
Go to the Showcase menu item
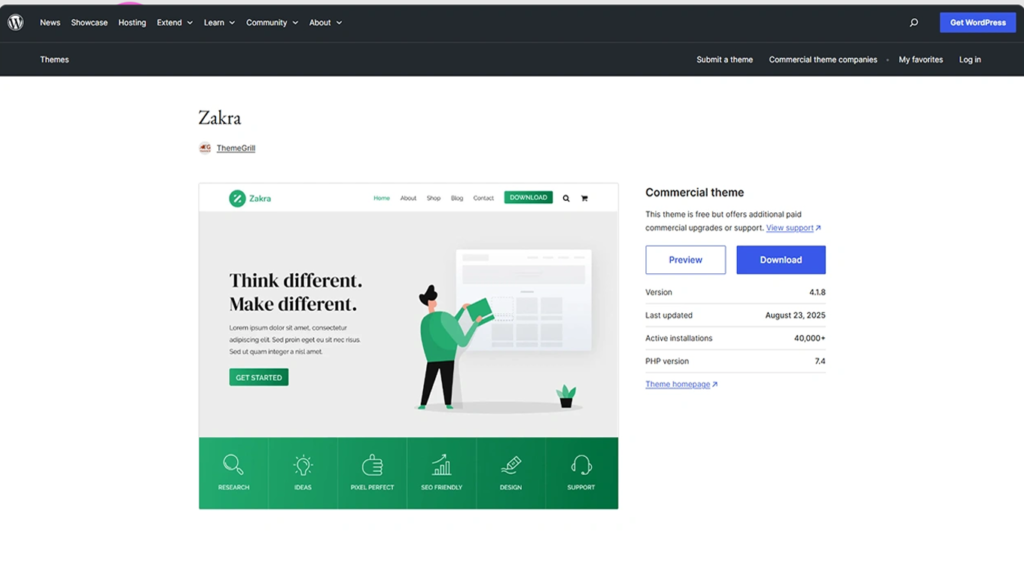[89, 22]
